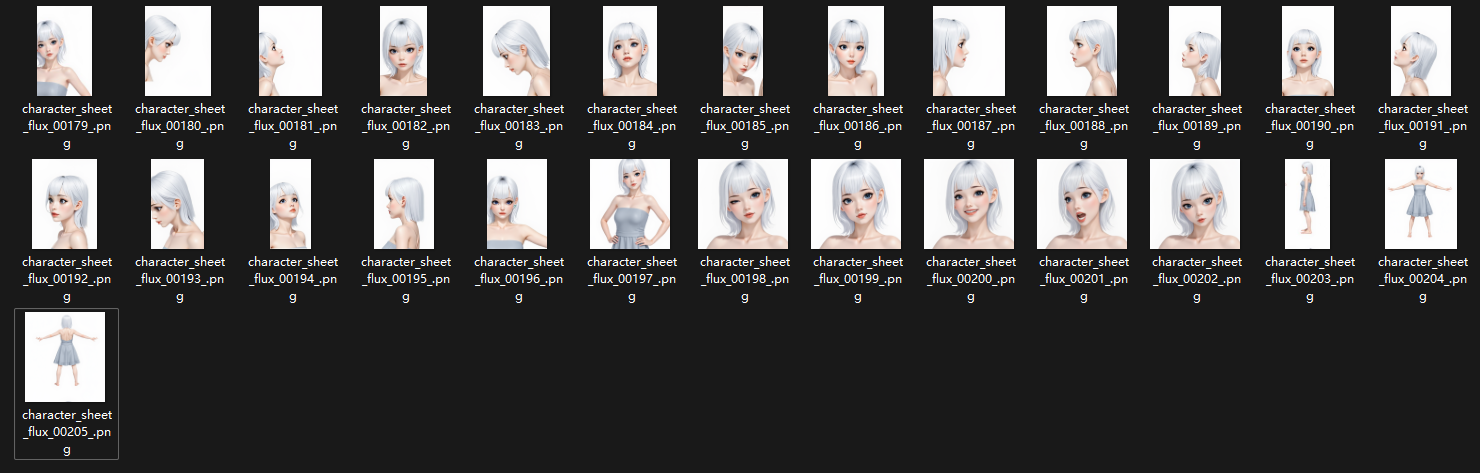The height and width of the screenshot is (473, 1480).
Task: Click the file name text character_sheet_flux_00188_.png
Action: [x=1084, y=126]
